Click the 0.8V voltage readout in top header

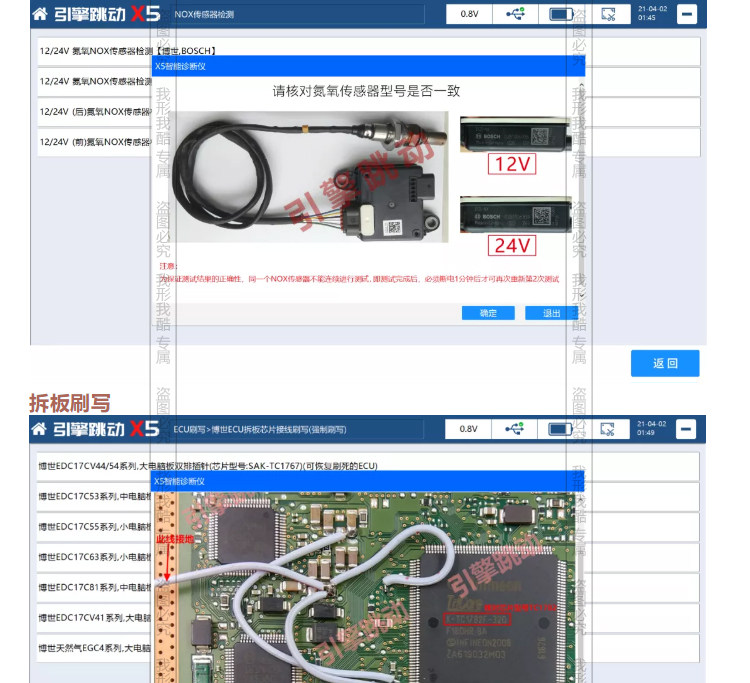click(469, 14)
